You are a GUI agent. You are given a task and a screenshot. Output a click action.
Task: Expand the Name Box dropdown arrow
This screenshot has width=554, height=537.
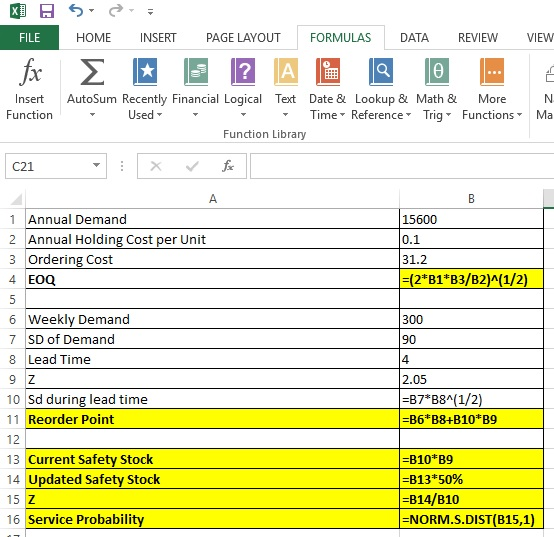(x=96, y=165)
